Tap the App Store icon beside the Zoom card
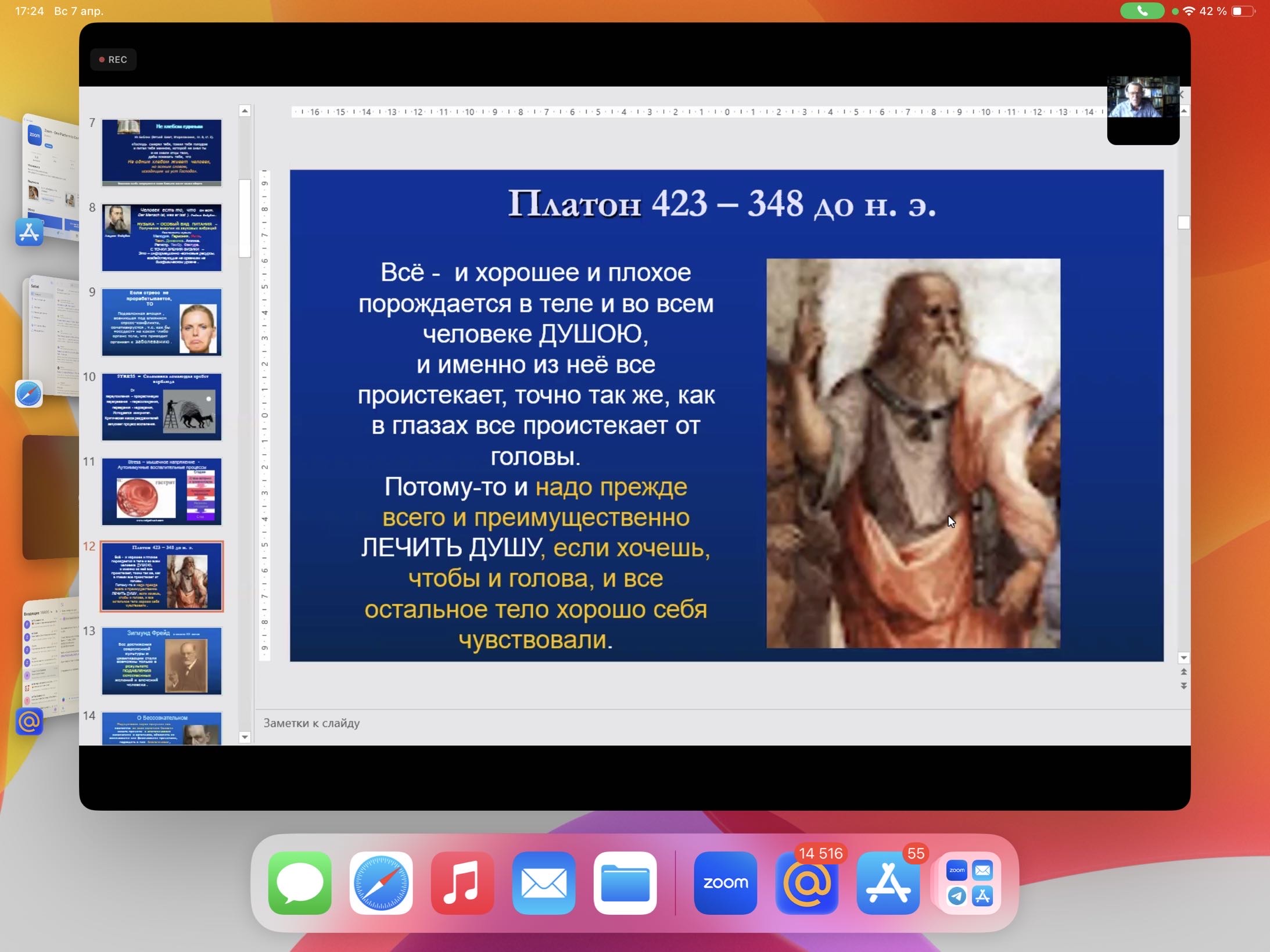 [29, 232]
